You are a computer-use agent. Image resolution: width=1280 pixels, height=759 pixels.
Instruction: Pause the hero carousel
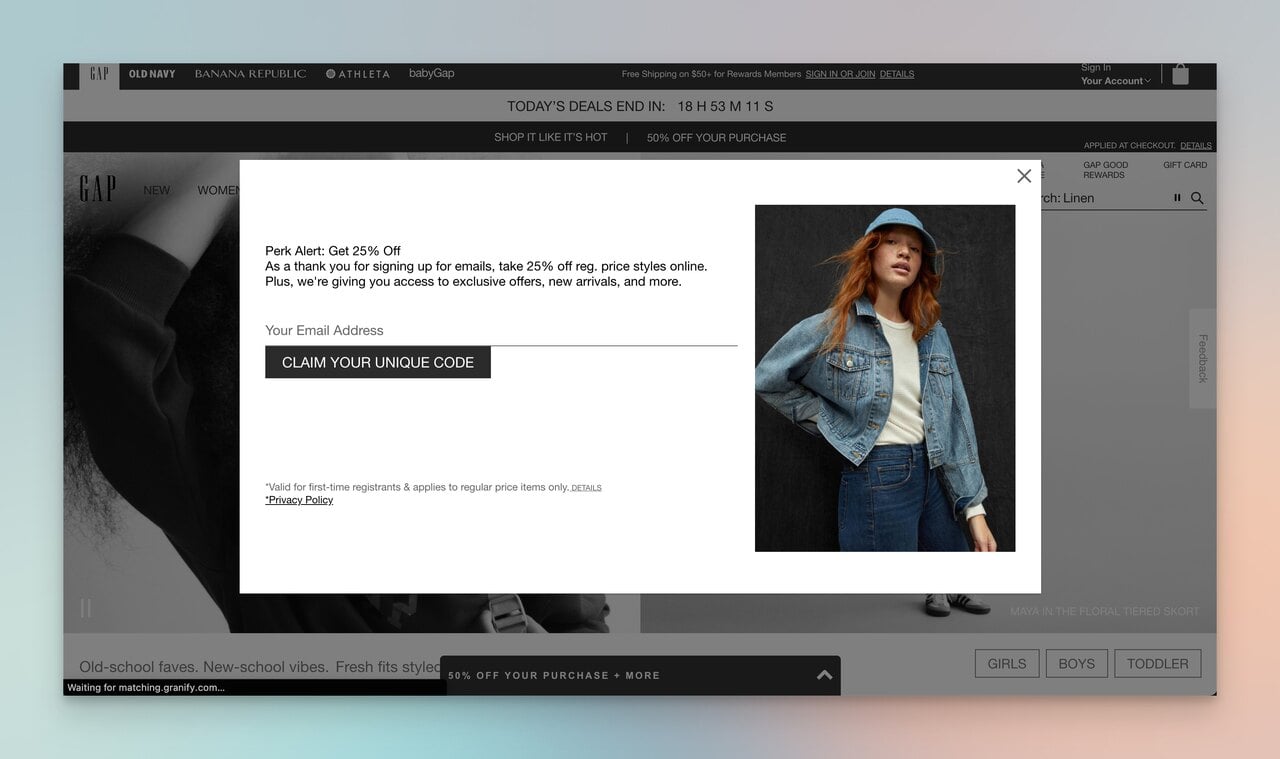pyautogui.click(x=86, y=608)
